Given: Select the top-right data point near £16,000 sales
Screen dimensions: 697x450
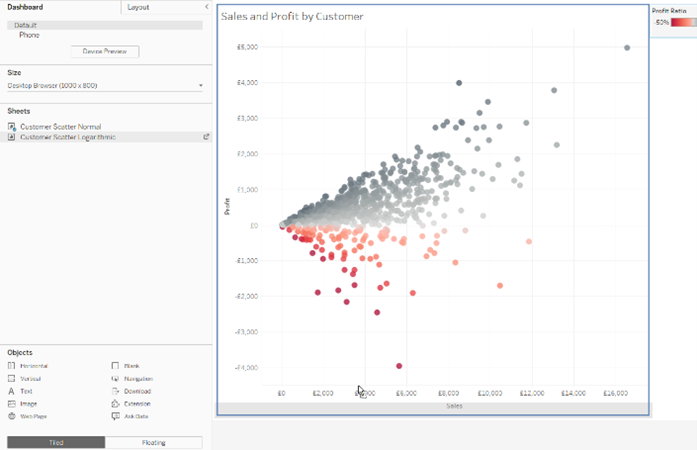Looking at the screenshot, I should click(627, 48).
